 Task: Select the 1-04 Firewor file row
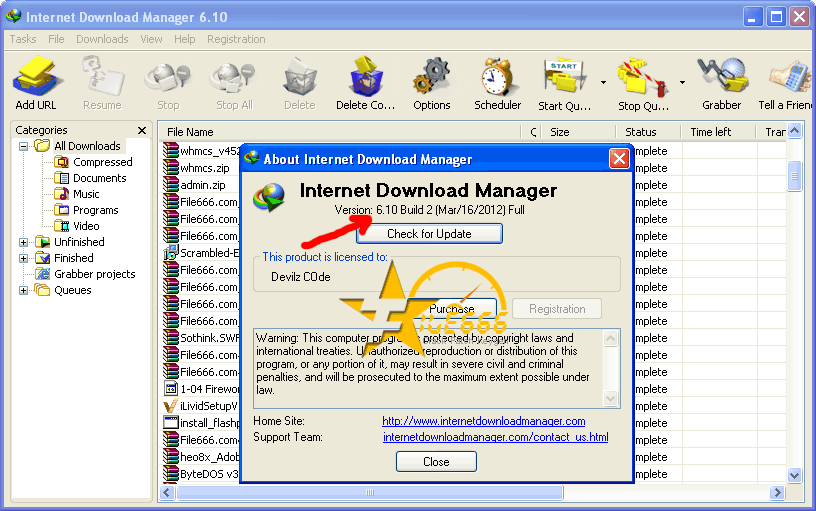click(201, 389)
